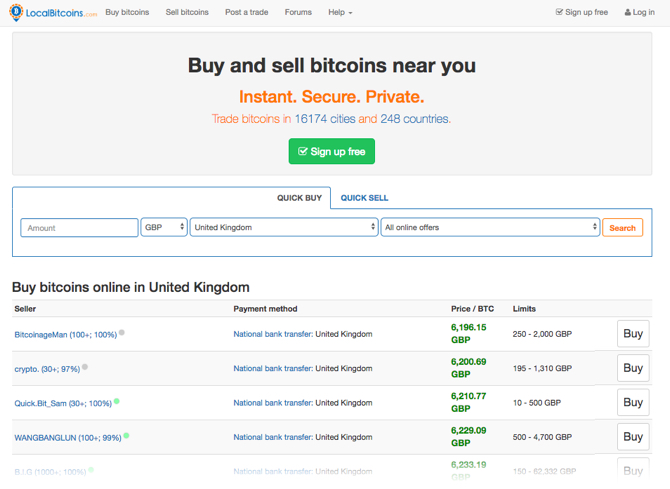Image resolution: width=670 pixels, height=489 pixels.
Task: Open National bank transfer link in Quick.Bit_Sam row
Action: 273,403
